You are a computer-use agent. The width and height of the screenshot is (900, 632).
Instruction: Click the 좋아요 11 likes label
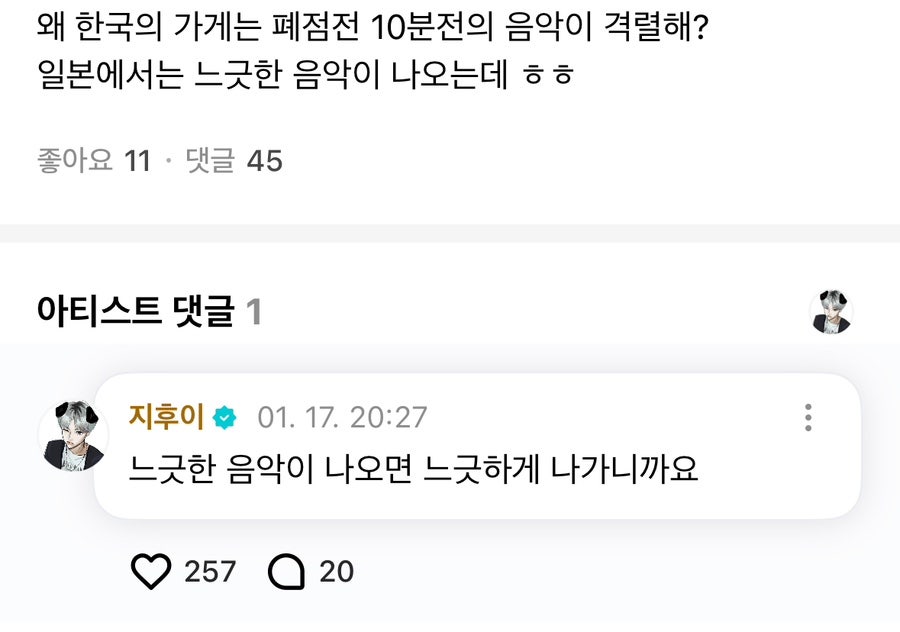click(93, 160)
